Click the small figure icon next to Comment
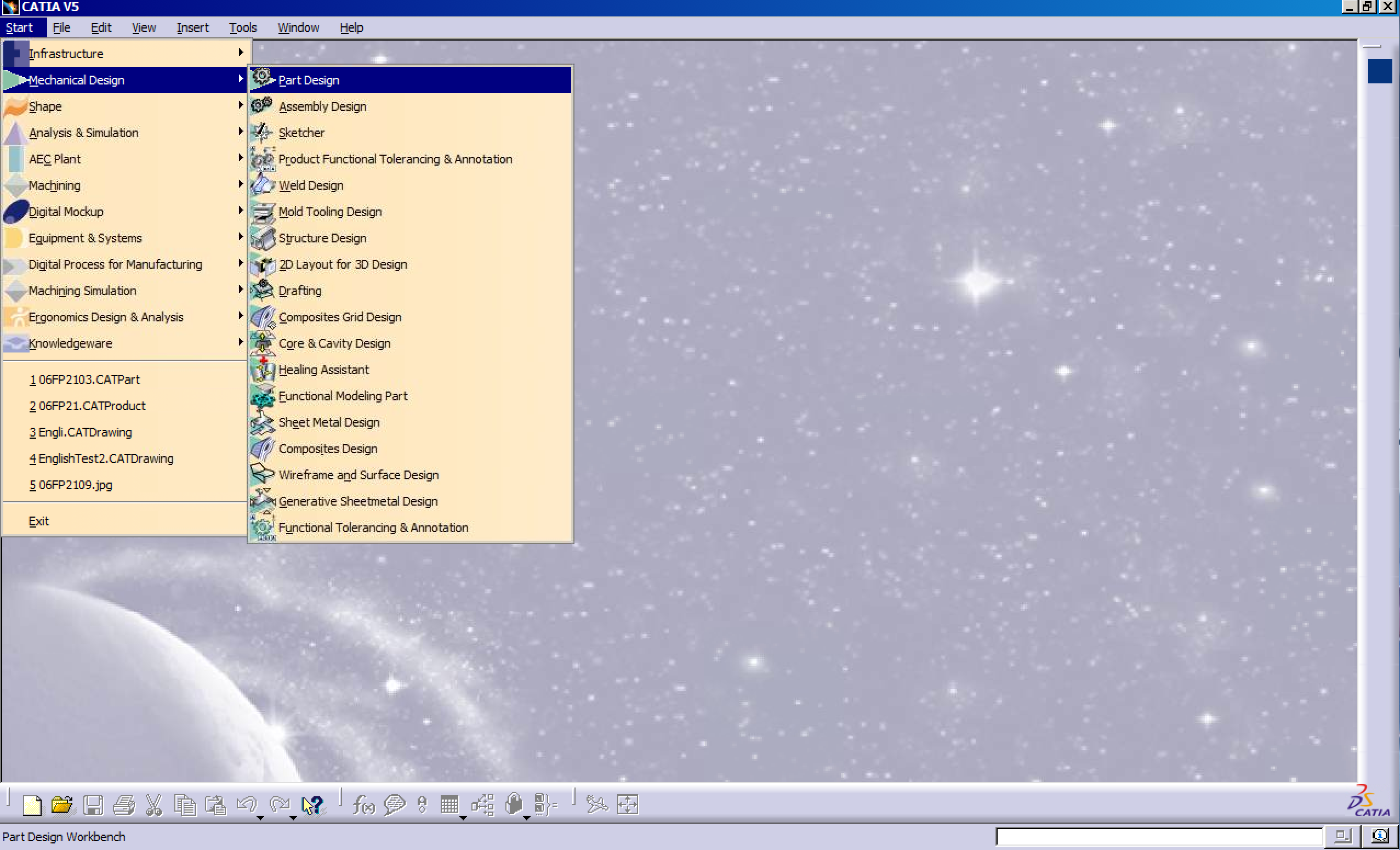 pos(422,805)
